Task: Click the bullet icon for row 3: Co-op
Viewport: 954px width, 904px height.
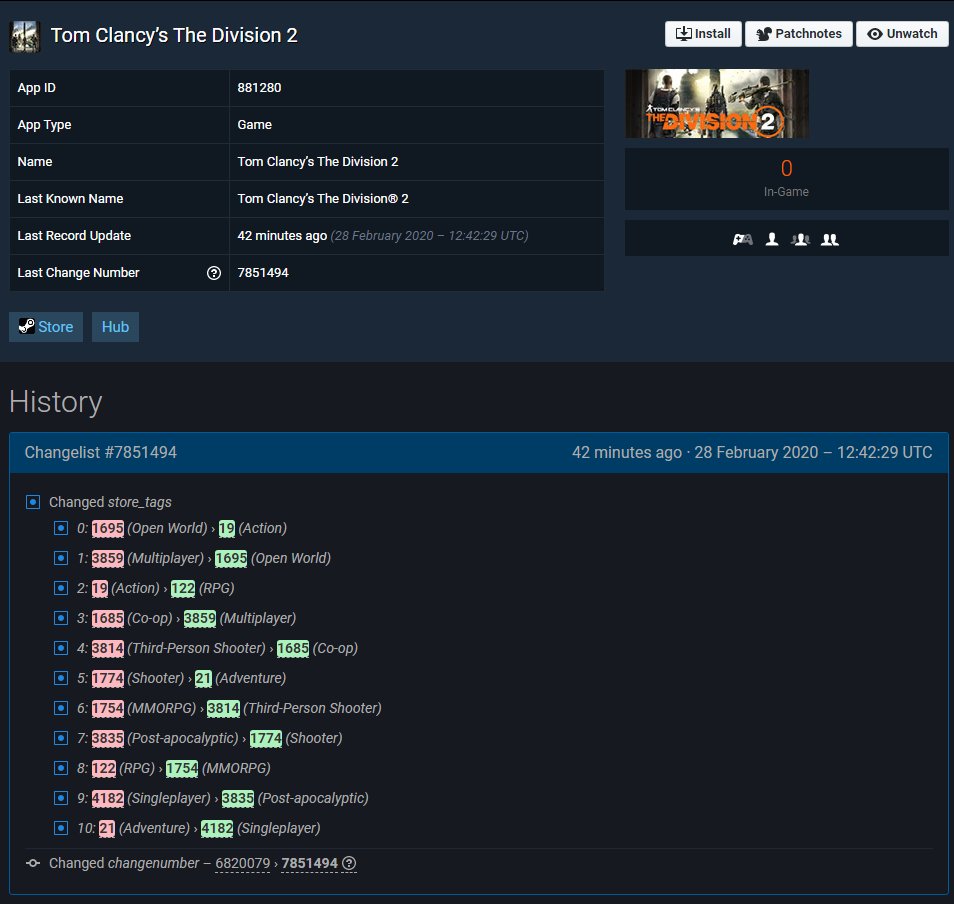Action: pos(61,618)
